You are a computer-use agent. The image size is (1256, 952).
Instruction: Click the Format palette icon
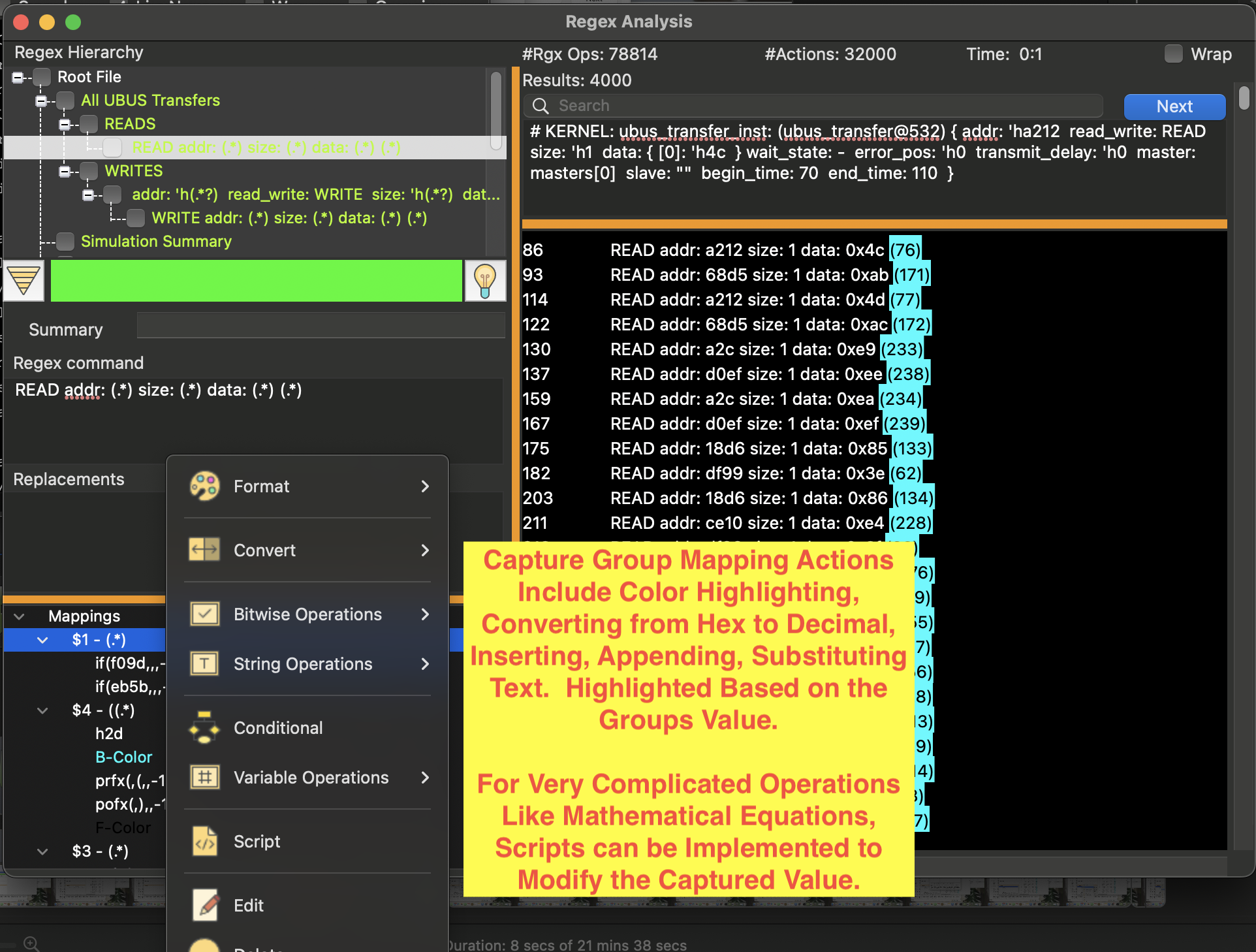pos(204,486)
